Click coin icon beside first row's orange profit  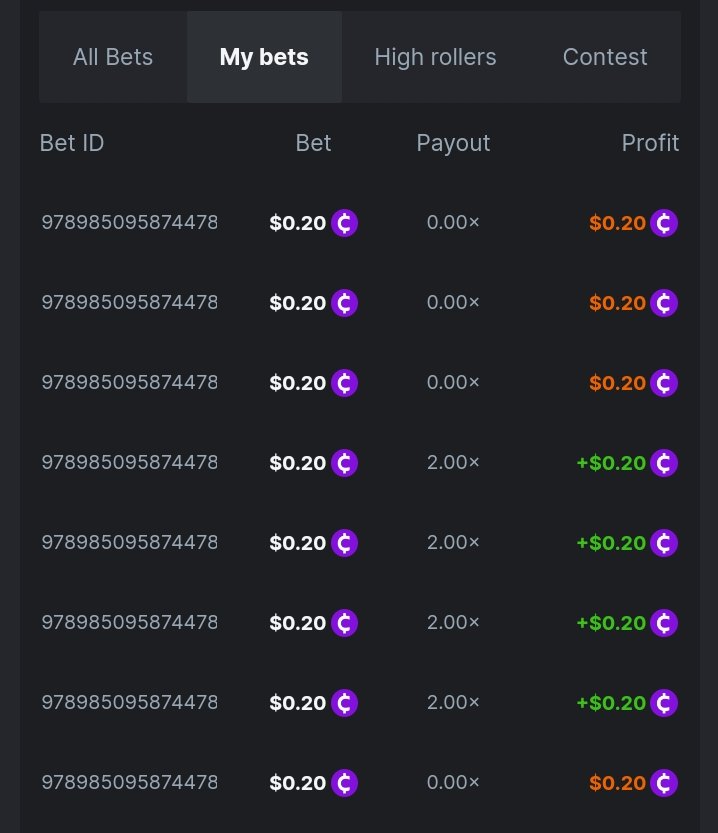coord(664,222)
